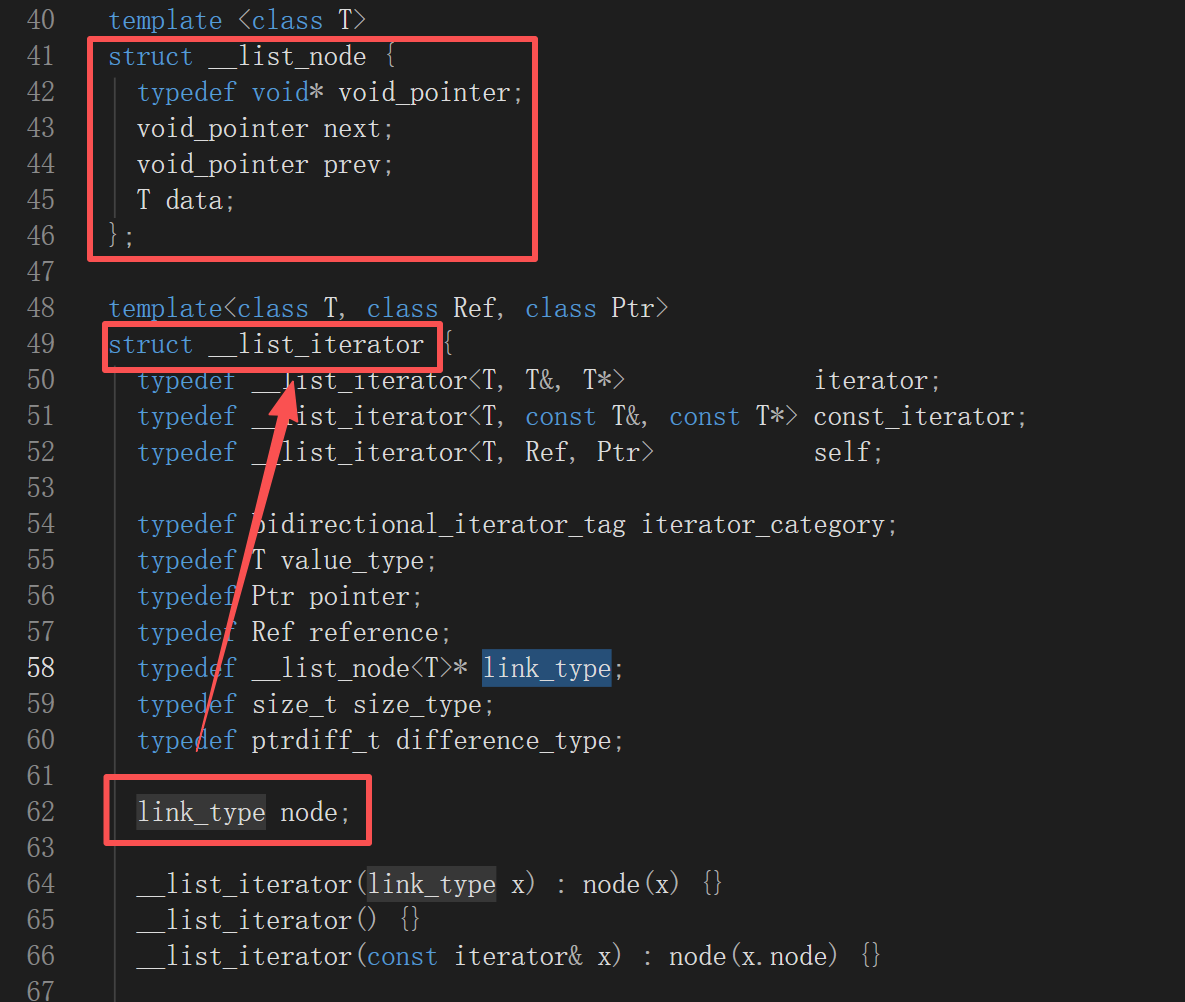Click the default constructor on line 65

277,920
